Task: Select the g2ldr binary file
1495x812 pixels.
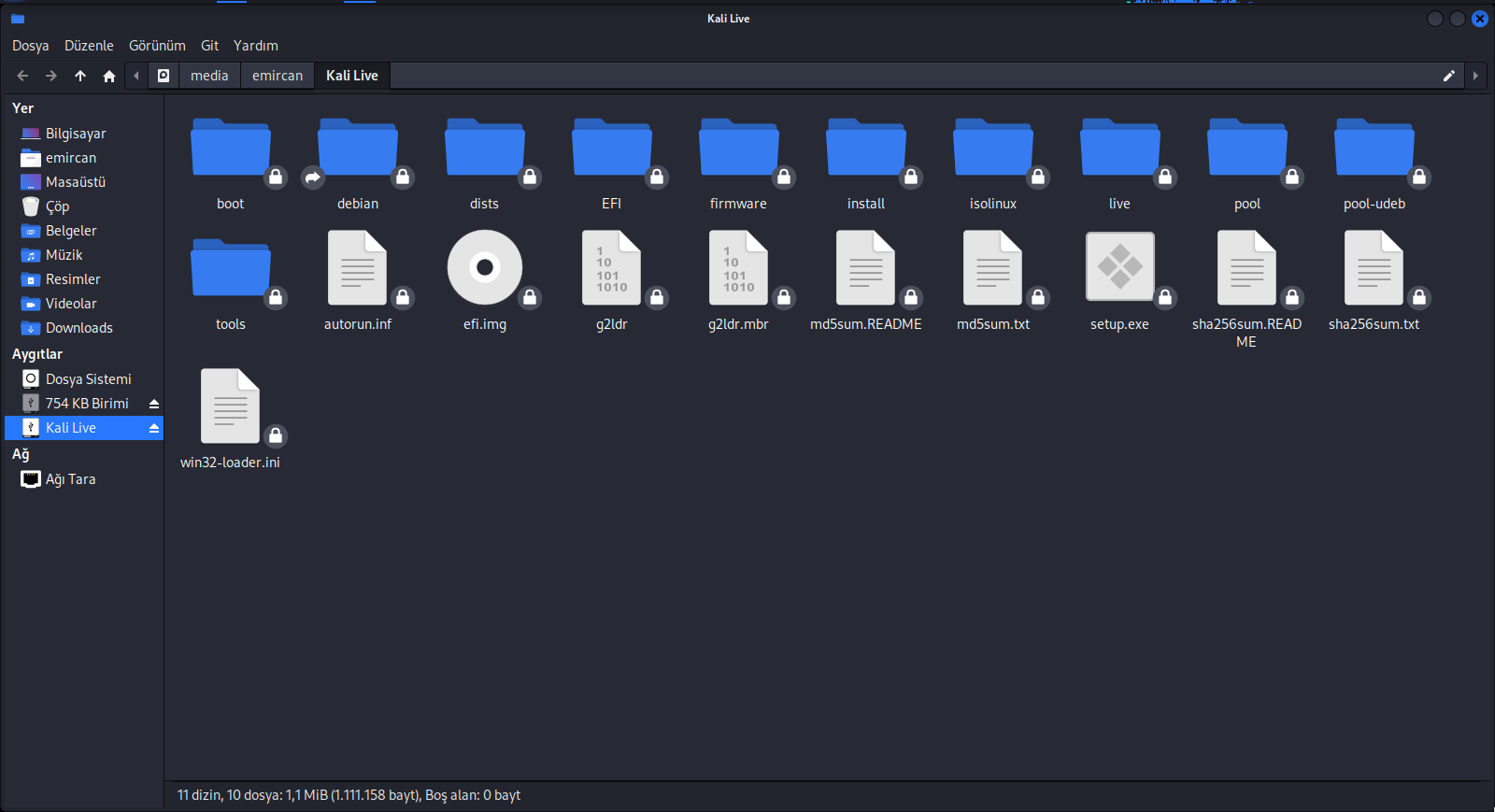Action: click(x=612, y=268)
